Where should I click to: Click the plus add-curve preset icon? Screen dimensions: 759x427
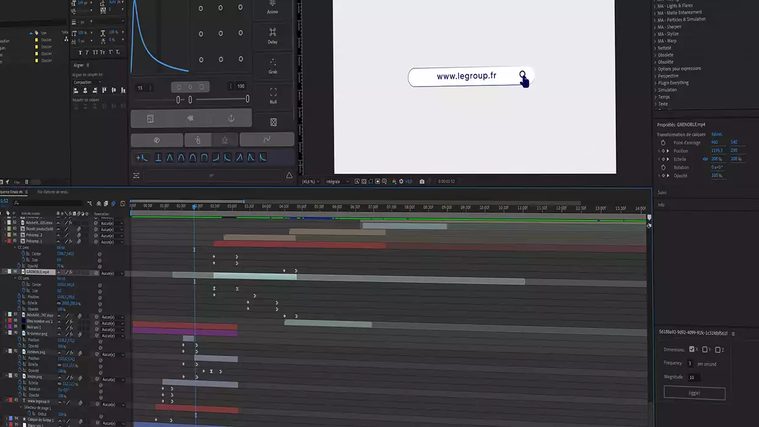coord(142,158)
